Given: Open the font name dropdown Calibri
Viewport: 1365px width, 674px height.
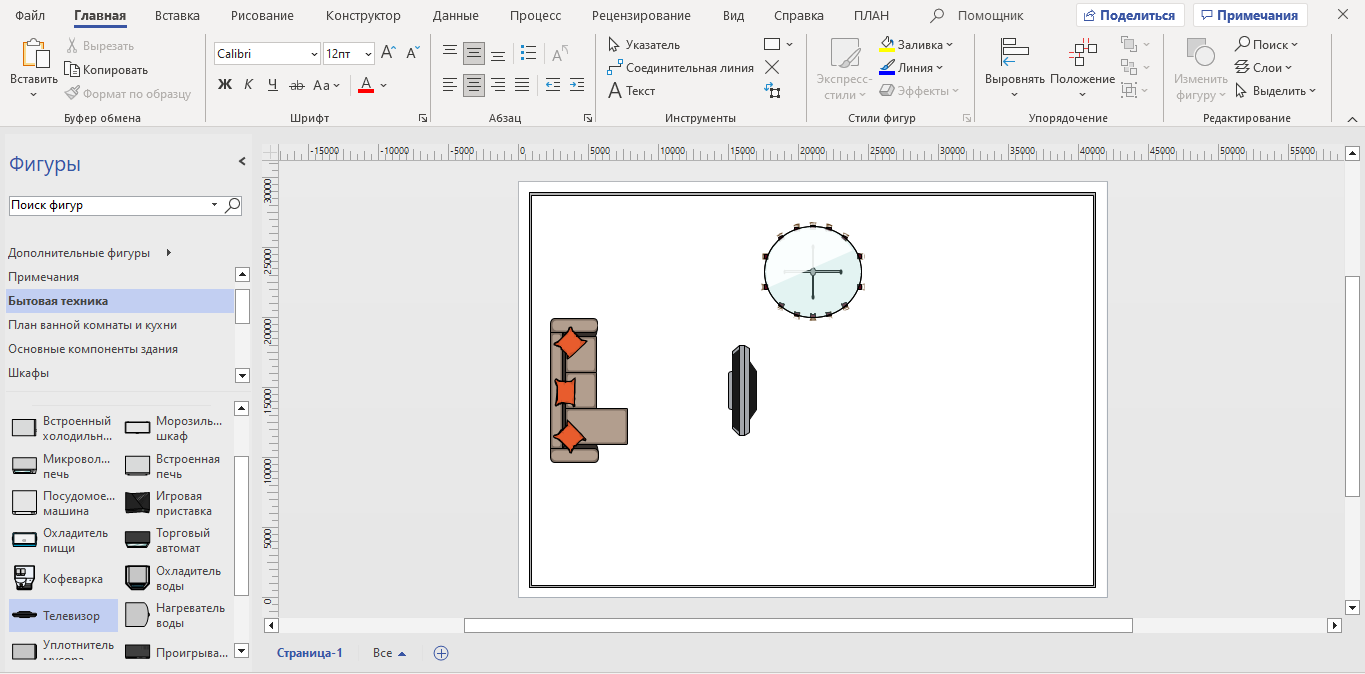Looking at the screenshot, I should click(313, 54).
